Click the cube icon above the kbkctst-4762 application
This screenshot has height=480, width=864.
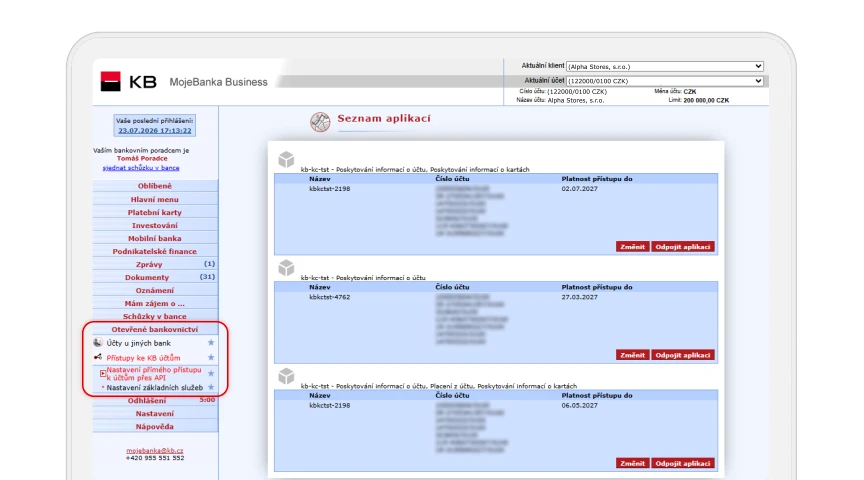click(286, 268)
